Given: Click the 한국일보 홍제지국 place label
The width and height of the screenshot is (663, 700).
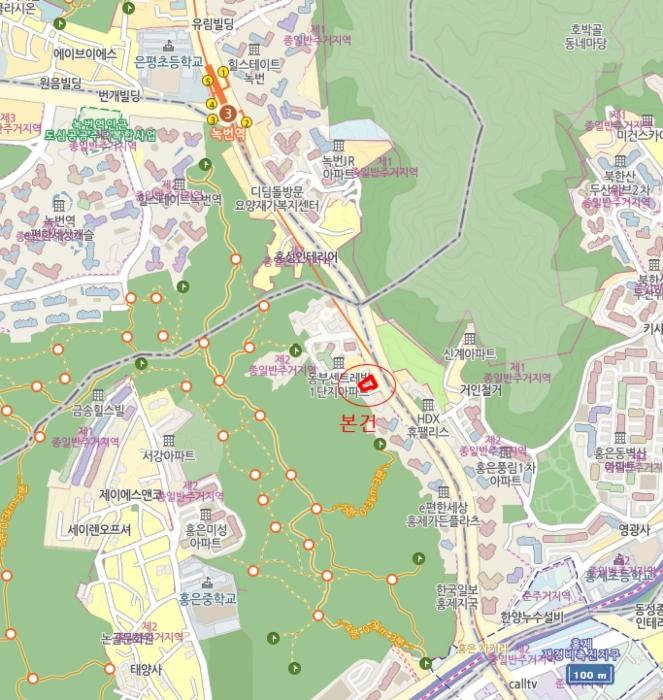Looking at the screenshot, I should 460,595.
